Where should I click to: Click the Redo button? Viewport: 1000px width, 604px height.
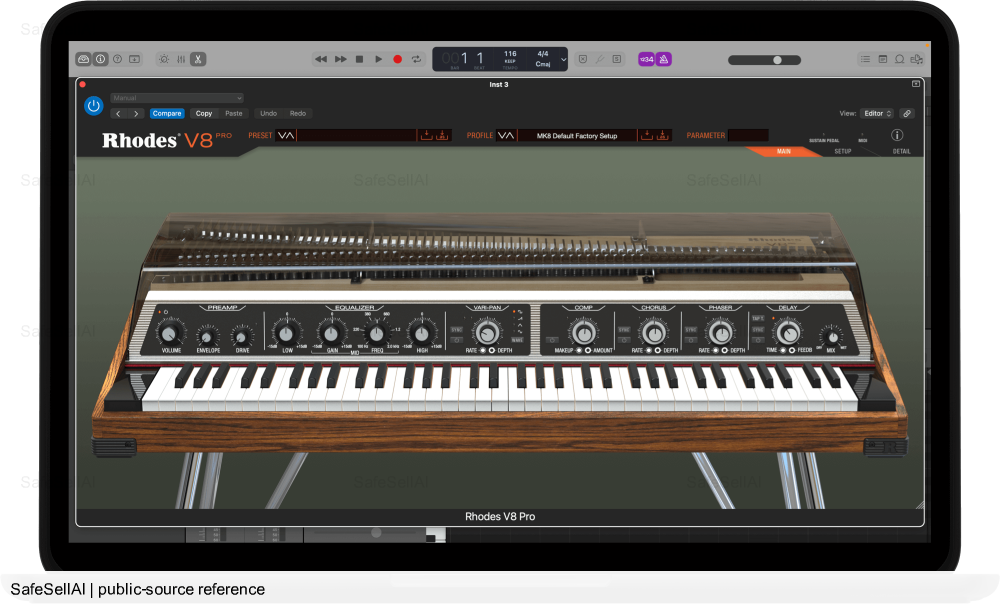[298, 114]
